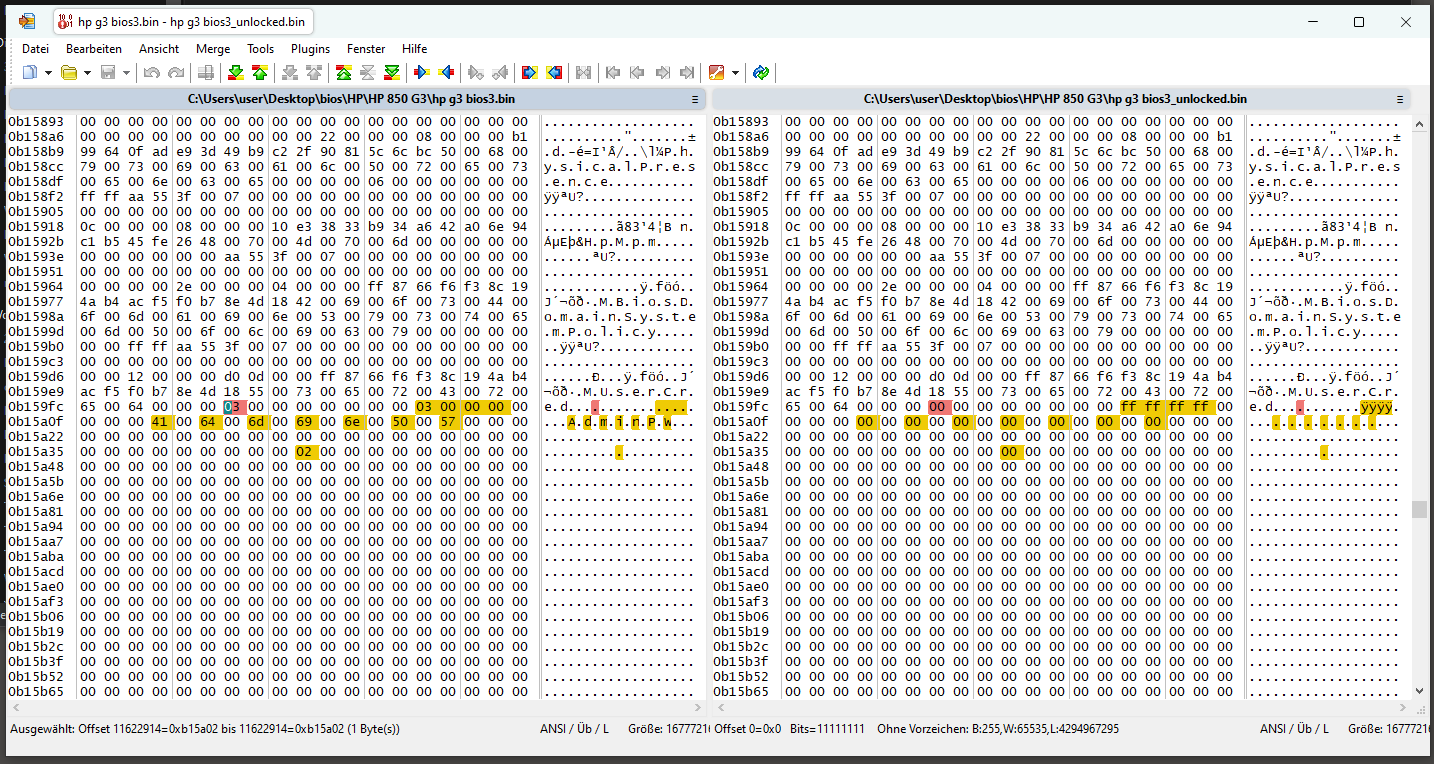
Task: Open the Plugins menu
Action: pyautogui.click(x=310, y=48)
